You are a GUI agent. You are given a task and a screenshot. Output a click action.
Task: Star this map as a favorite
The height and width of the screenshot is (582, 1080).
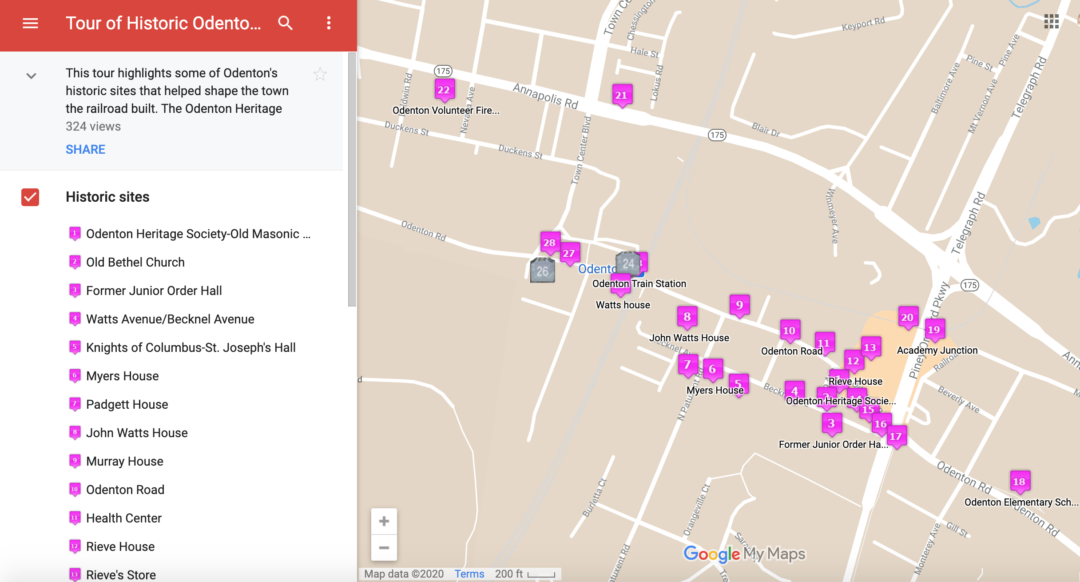click(x=320, y=73)
